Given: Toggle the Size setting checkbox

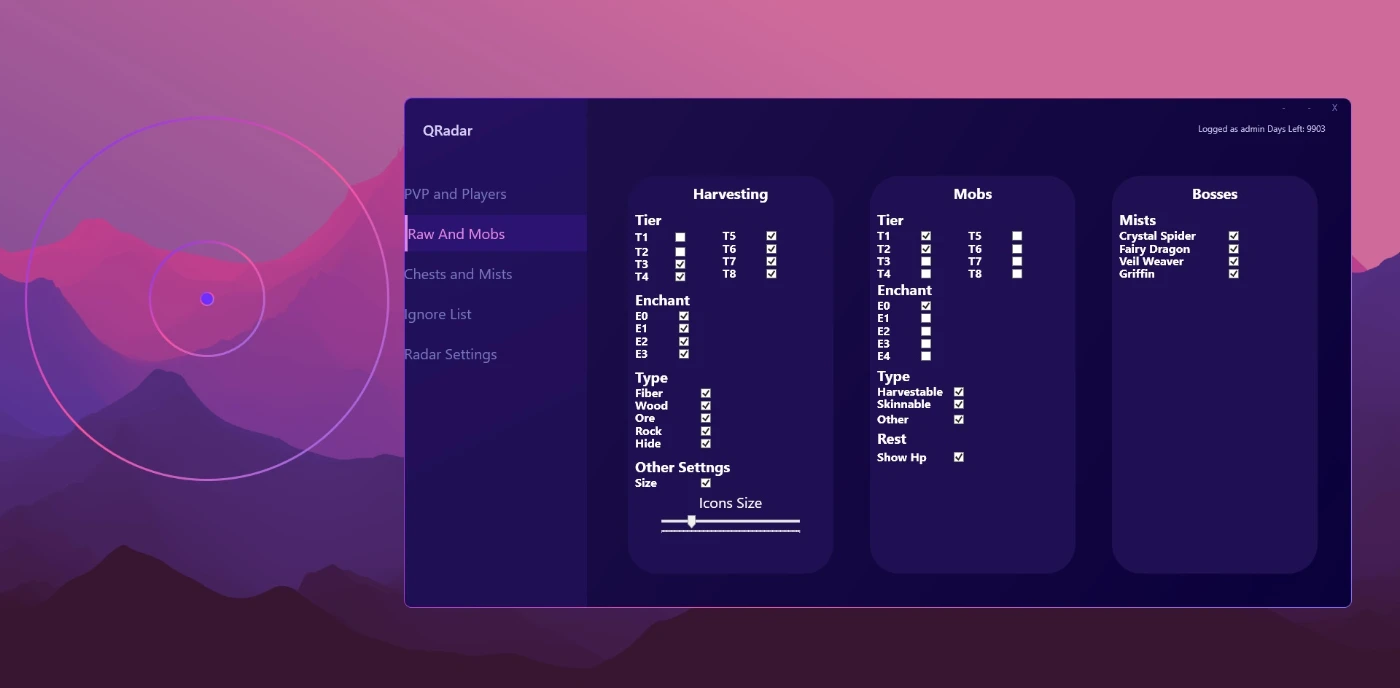Looking at the screenshot, I should (x=706, y=483).
